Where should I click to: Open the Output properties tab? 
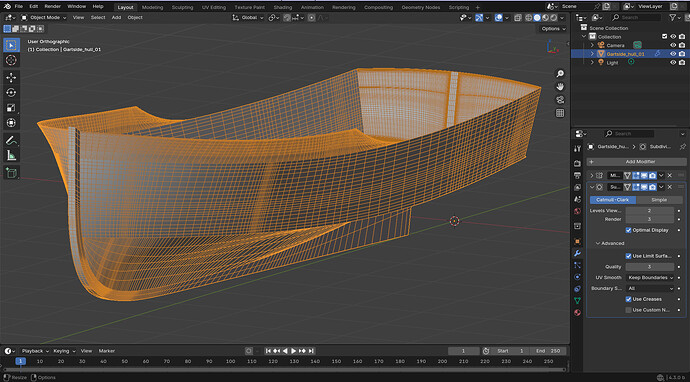pos(578,176)
